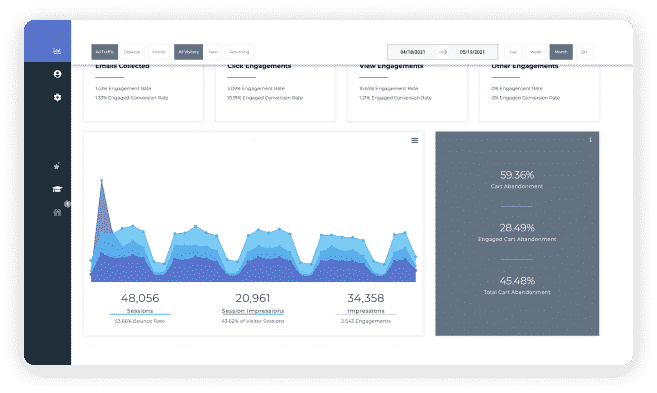Open the user account icon in sidebar
The width and height of the screenshot is (657, 393).
[57, 74]
